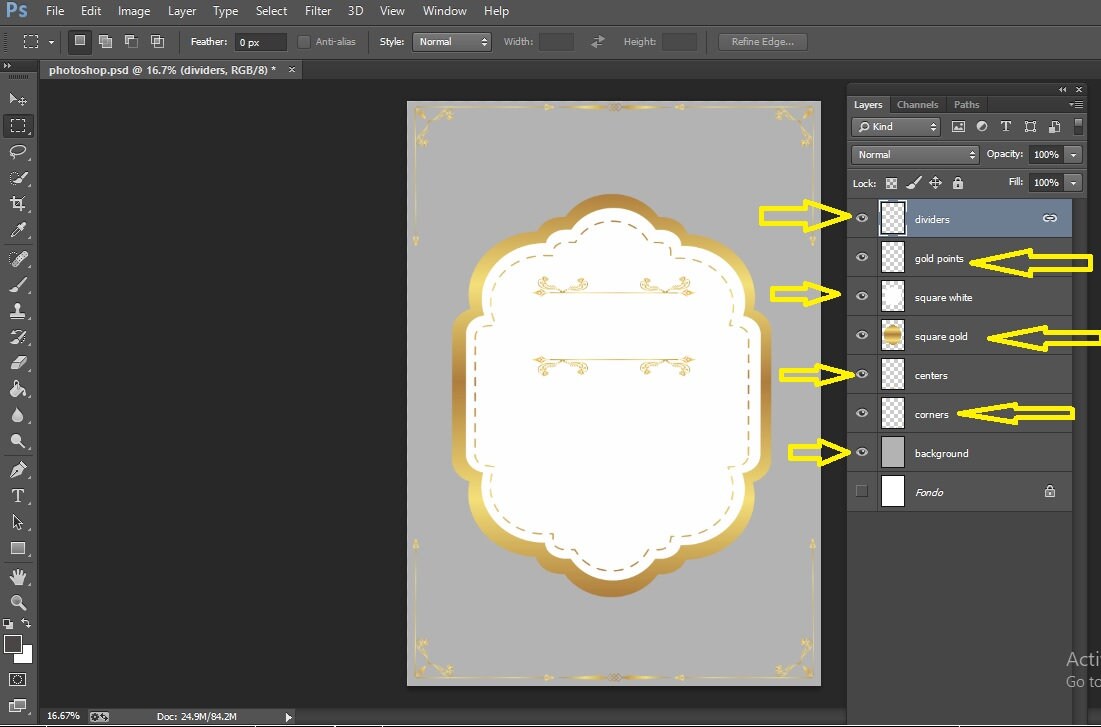Open the Style dropdown in the options bar
Screen dimensions: 1101x727
coord(450,41)
